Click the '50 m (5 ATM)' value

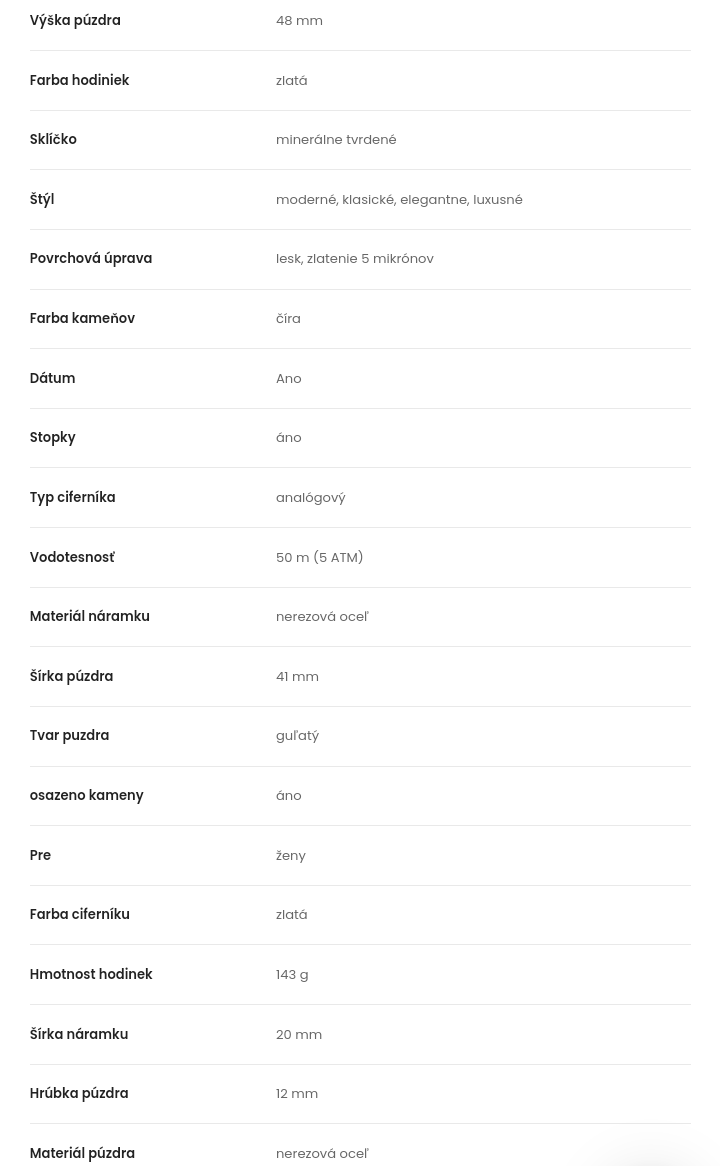319,557
